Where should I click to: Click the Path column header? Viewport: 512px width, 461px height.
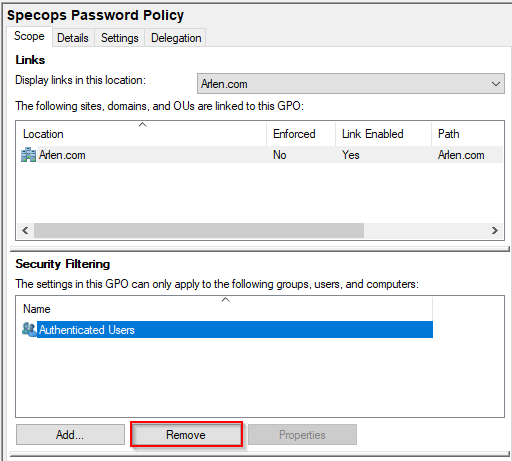coord(467,134)
